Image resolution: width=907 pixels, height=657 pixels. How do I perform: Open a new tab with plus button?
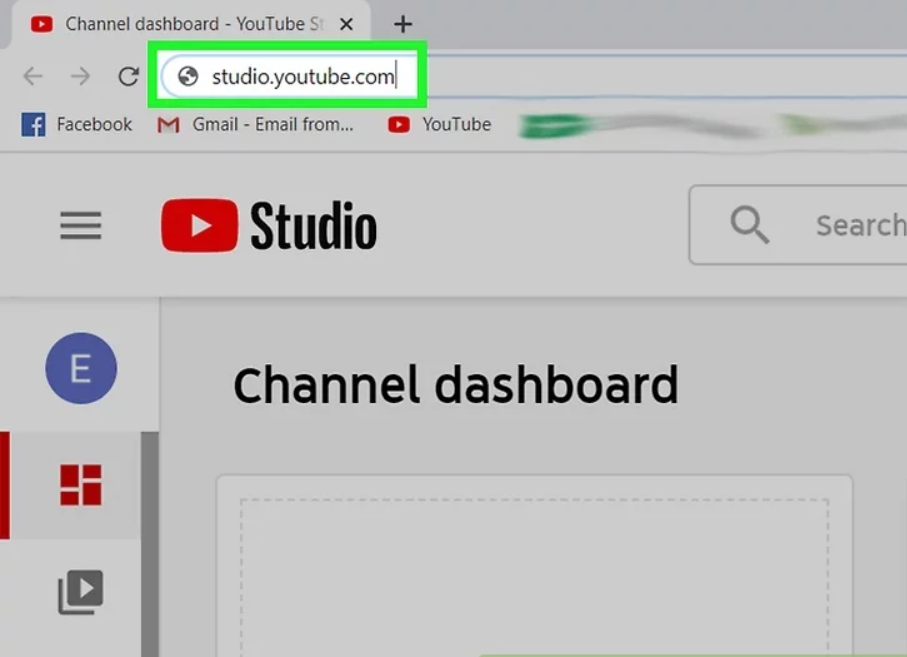coord(403,24)
